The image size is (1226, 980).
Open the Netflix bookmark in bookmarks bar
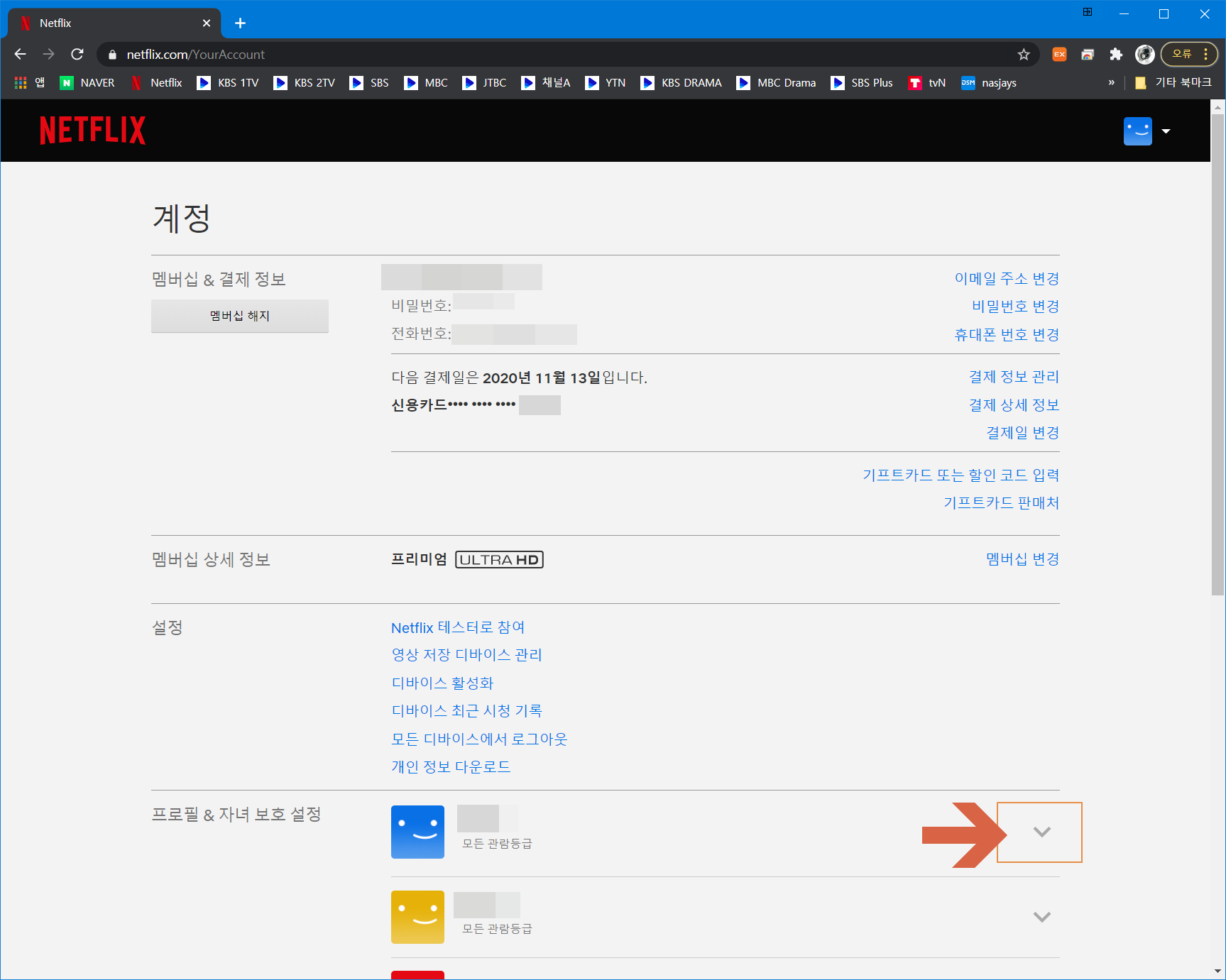[x=157, y=82]
